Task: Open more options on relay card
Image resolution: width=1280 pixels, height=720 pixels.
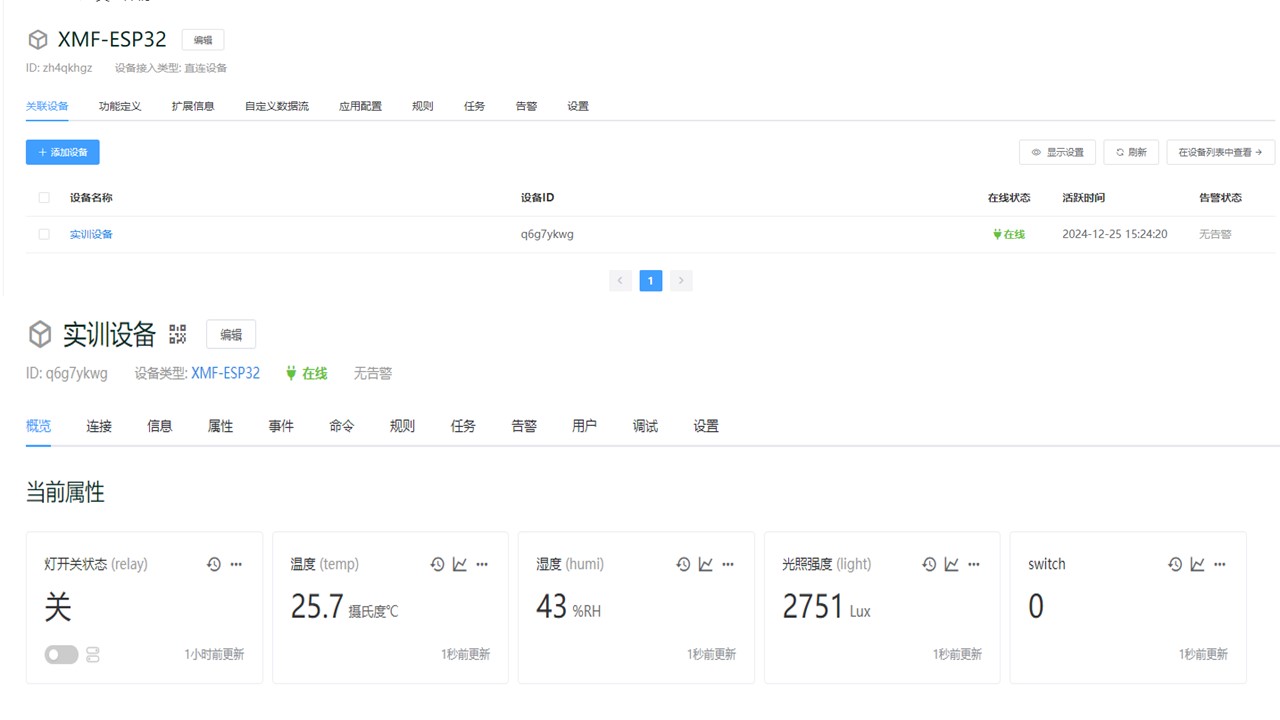Action: (236, 565)
